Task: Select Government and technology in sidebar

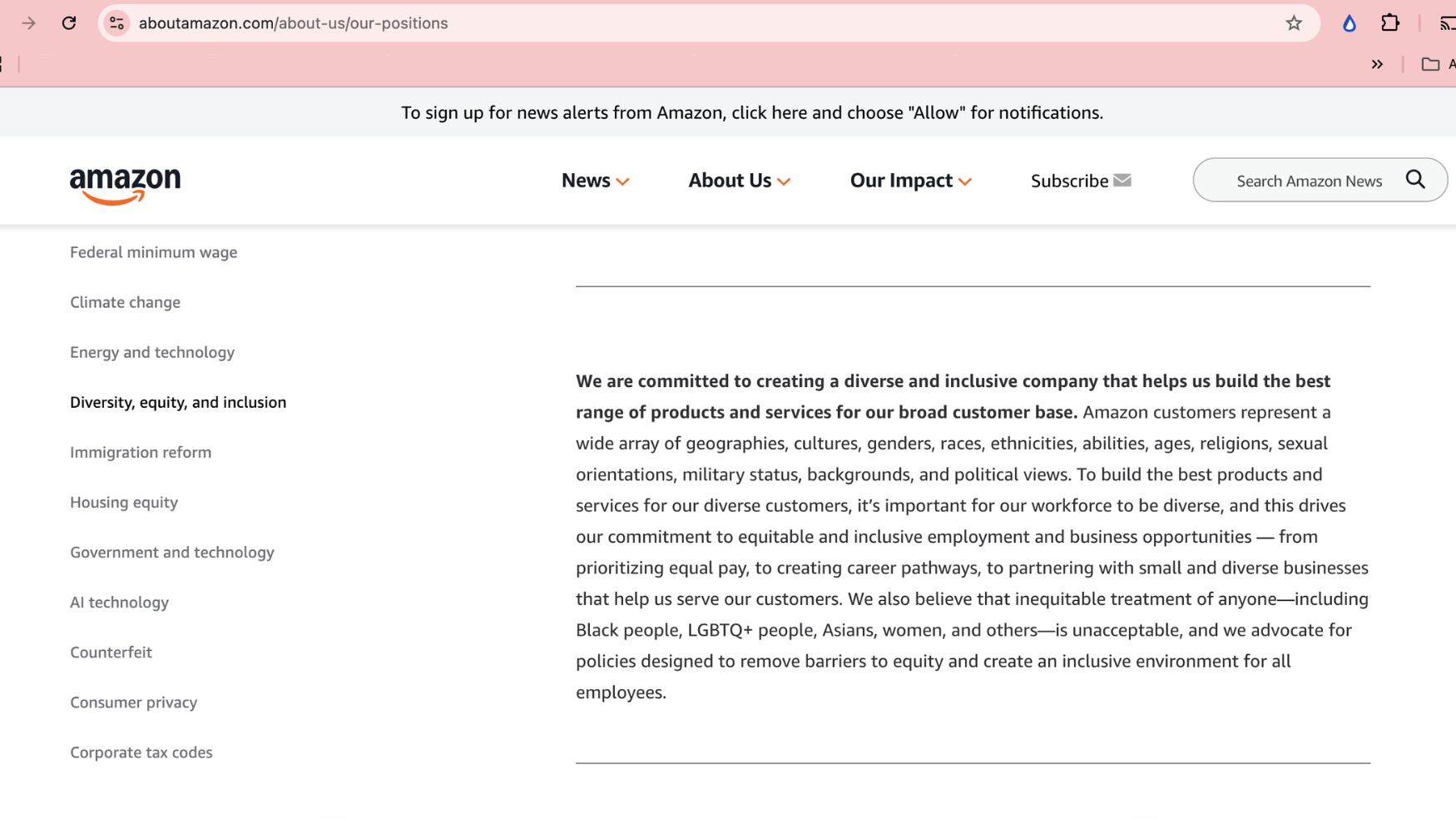Action: tap(172, 552)
